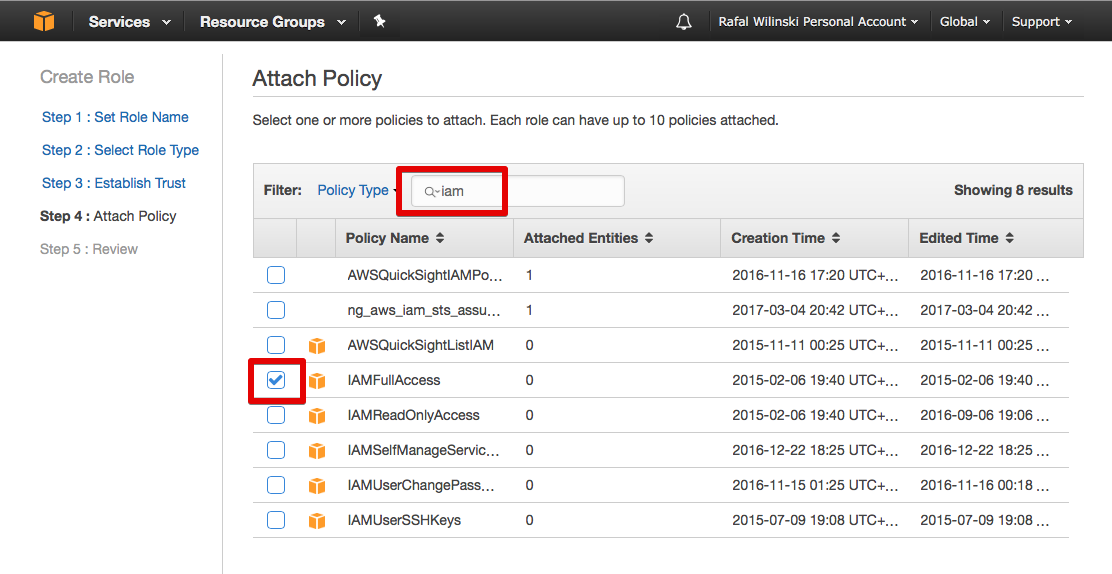Image resolution: width=1112 pixels, height=574 pixels.
Task: Check the ng_aws_iam_sts_assu... policy checkbox
Action: [x=276, y=310]
